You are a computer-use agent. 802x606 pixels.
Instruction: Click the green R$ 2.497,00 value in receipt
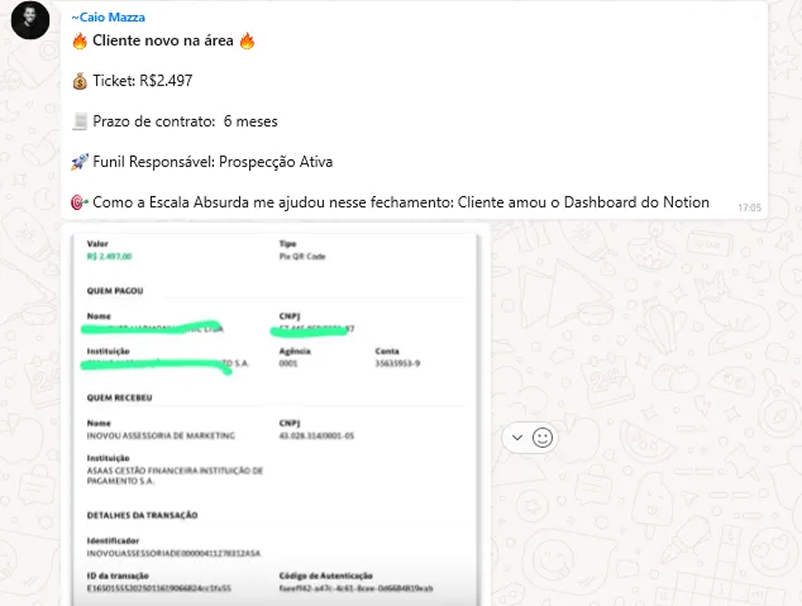[109, 256]
